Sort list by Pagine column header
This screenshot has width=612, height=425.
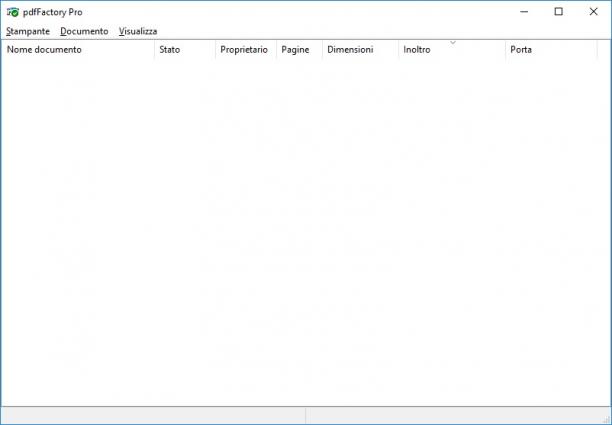pyautogui.click(x=299, y=50)
